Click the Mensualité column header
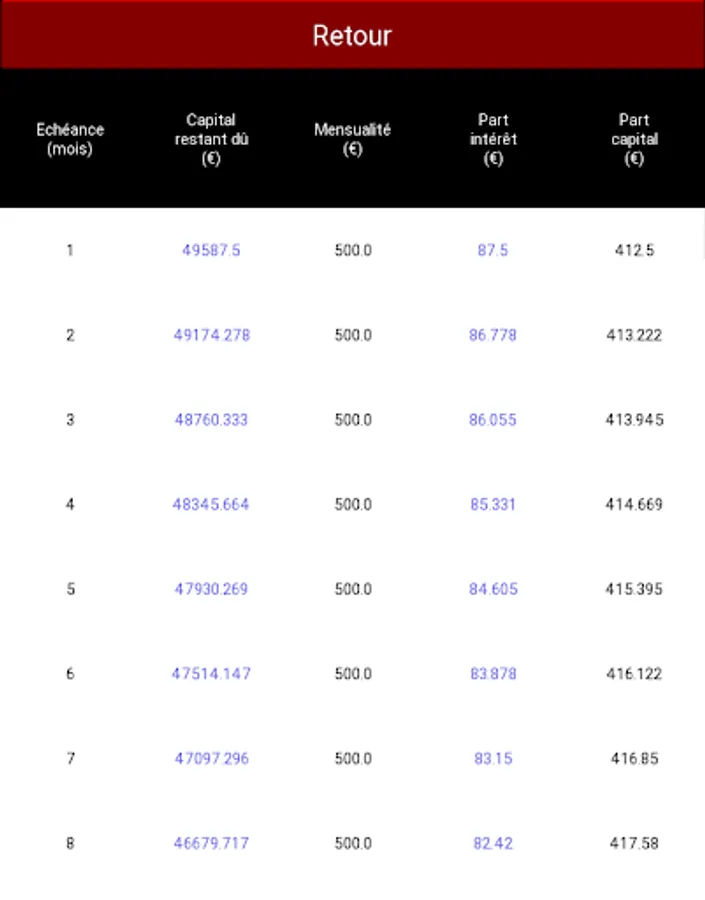705x900 pixels. point(352,139)
